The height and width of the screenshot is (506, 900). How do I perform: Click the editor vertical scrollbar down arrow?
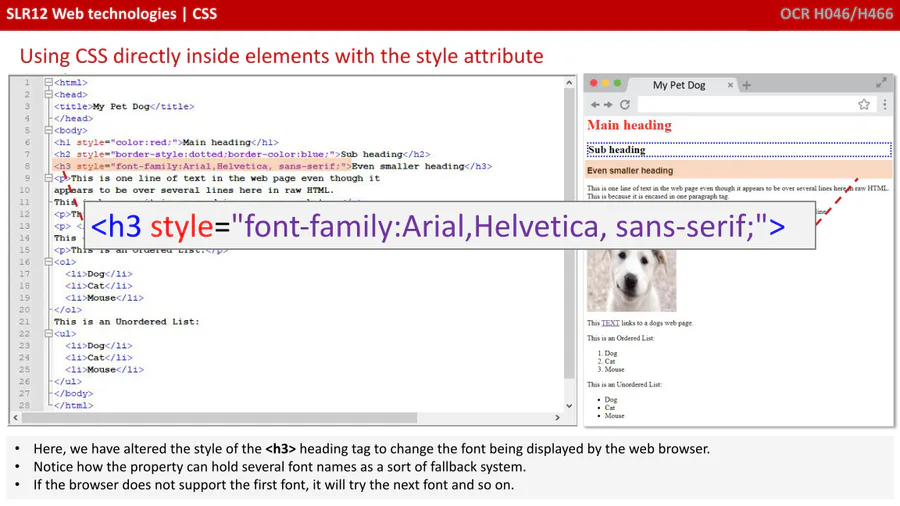[x=570, y=405]
